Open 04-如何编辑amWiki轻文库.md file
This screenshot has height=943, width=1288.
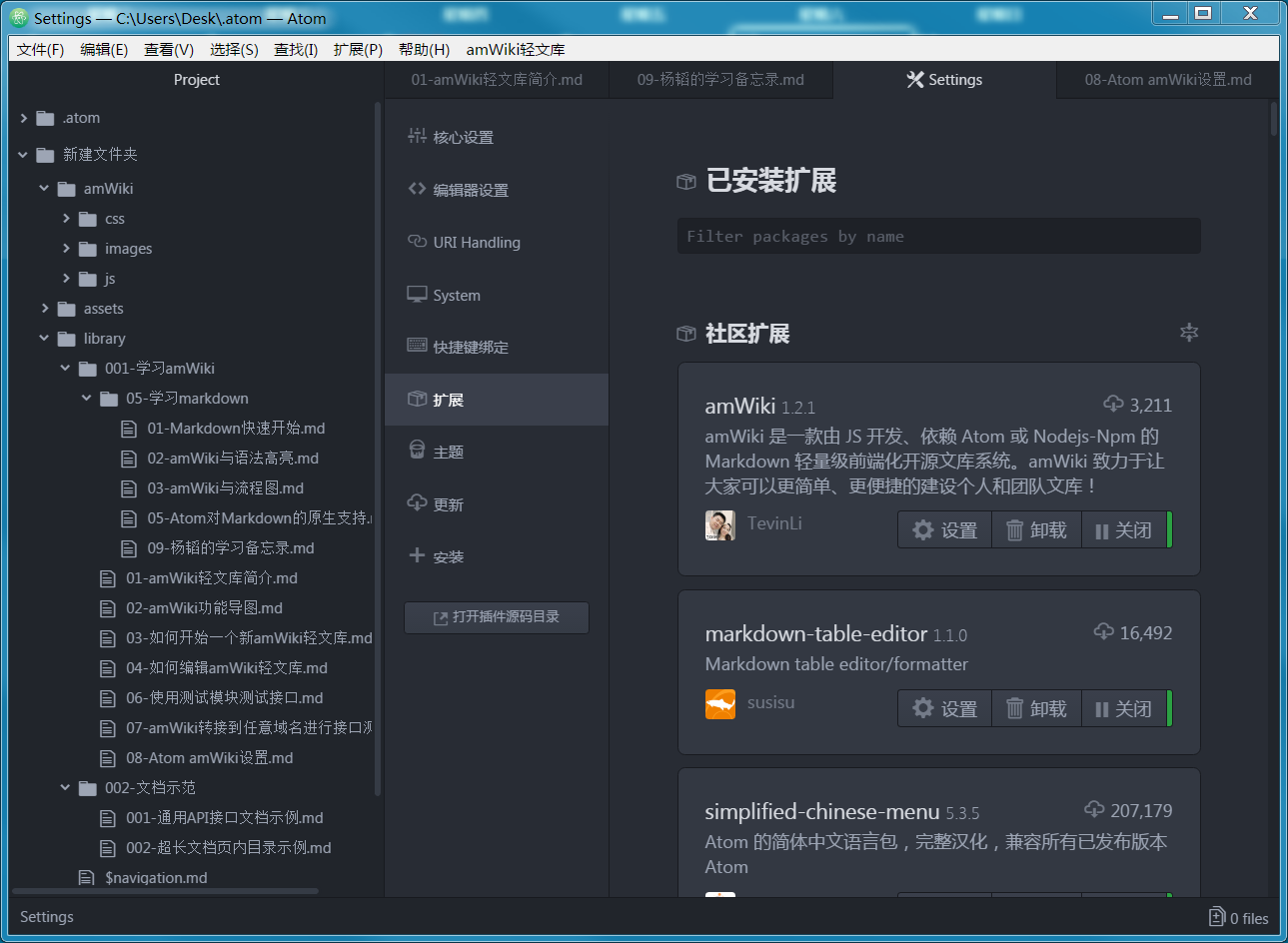226,668
